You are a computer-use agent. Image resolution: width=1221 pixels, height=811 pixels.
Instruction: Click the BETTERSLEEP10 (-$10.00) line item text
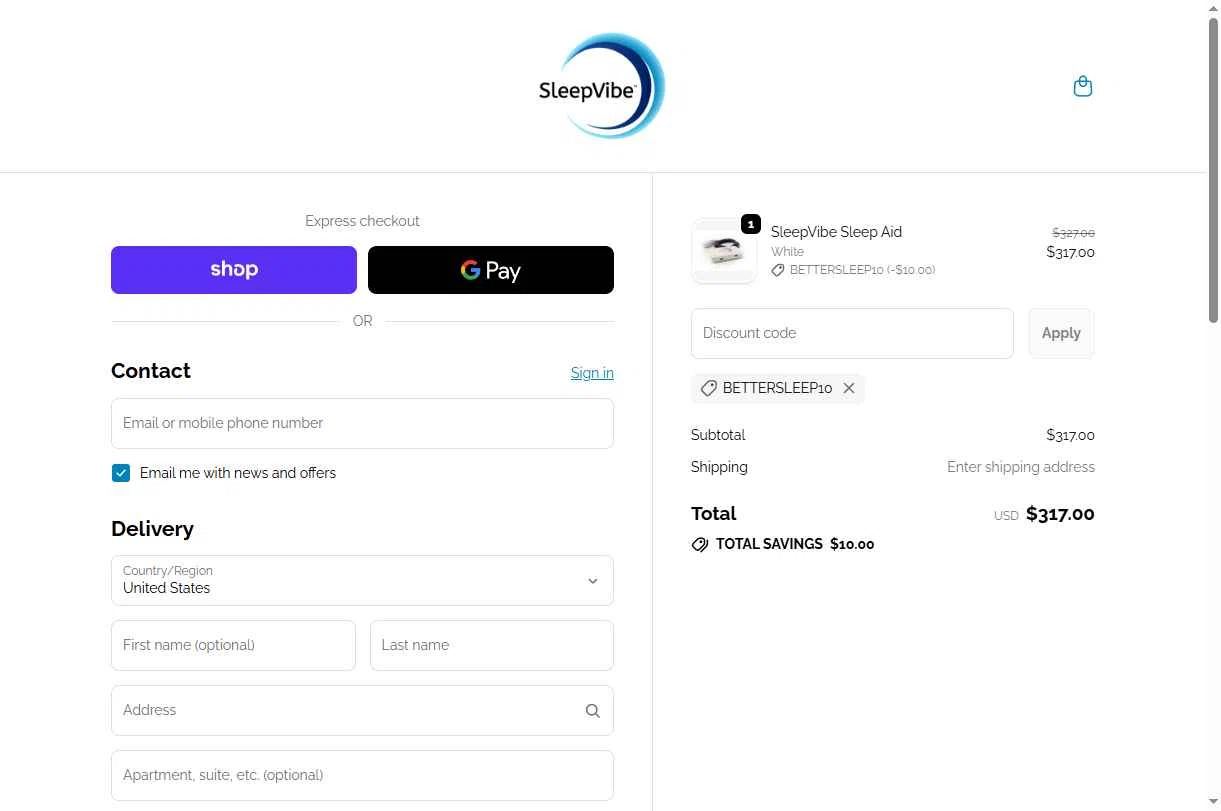point(862,270)
